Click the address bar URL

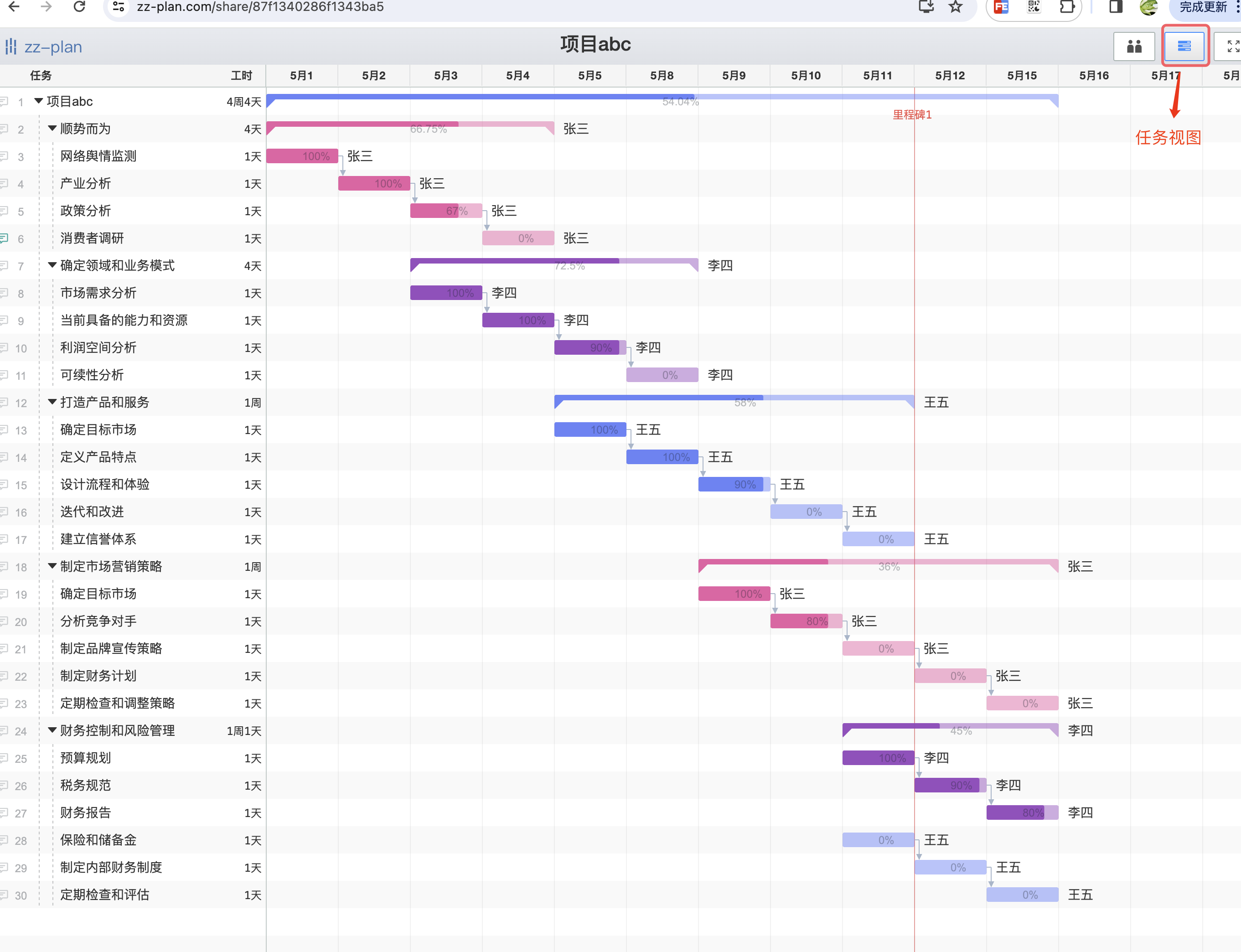pos(260,7)
